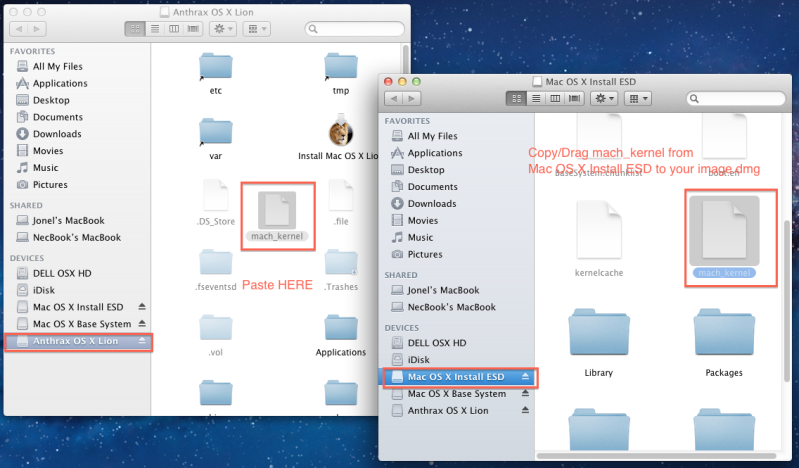
Task: Select Library folder in Install ESD window
Action: (599, 343)
